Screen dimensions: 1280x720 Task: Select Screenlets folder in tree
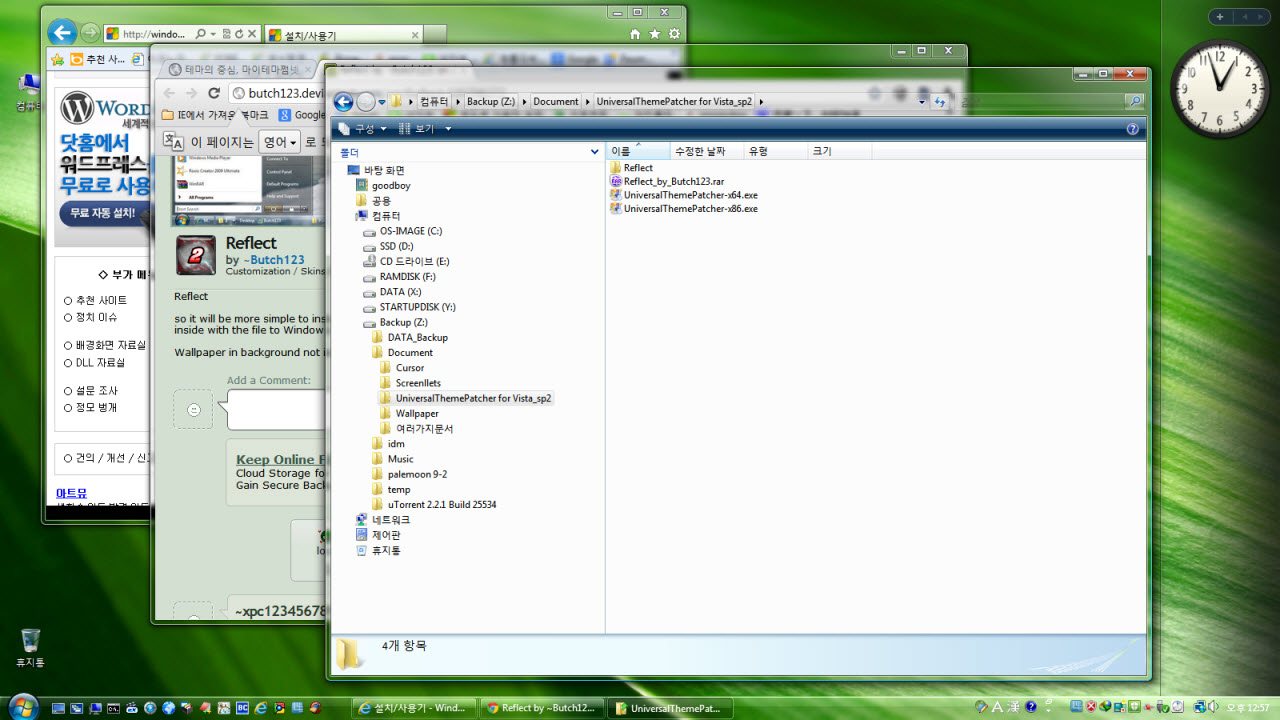pos(410,383)
